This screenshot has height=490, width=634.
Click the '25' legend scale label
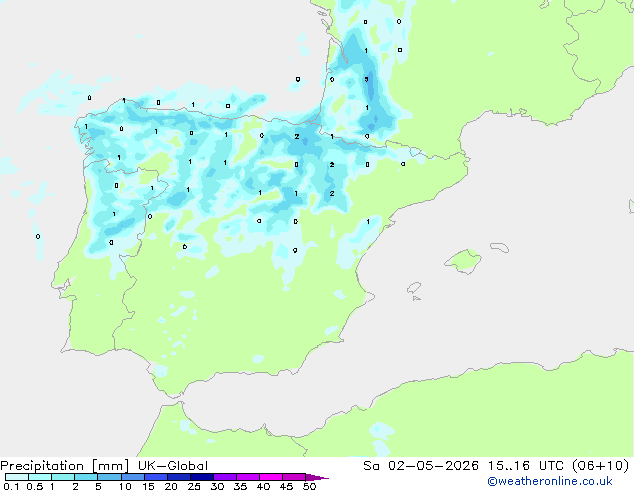coord(194,486)
